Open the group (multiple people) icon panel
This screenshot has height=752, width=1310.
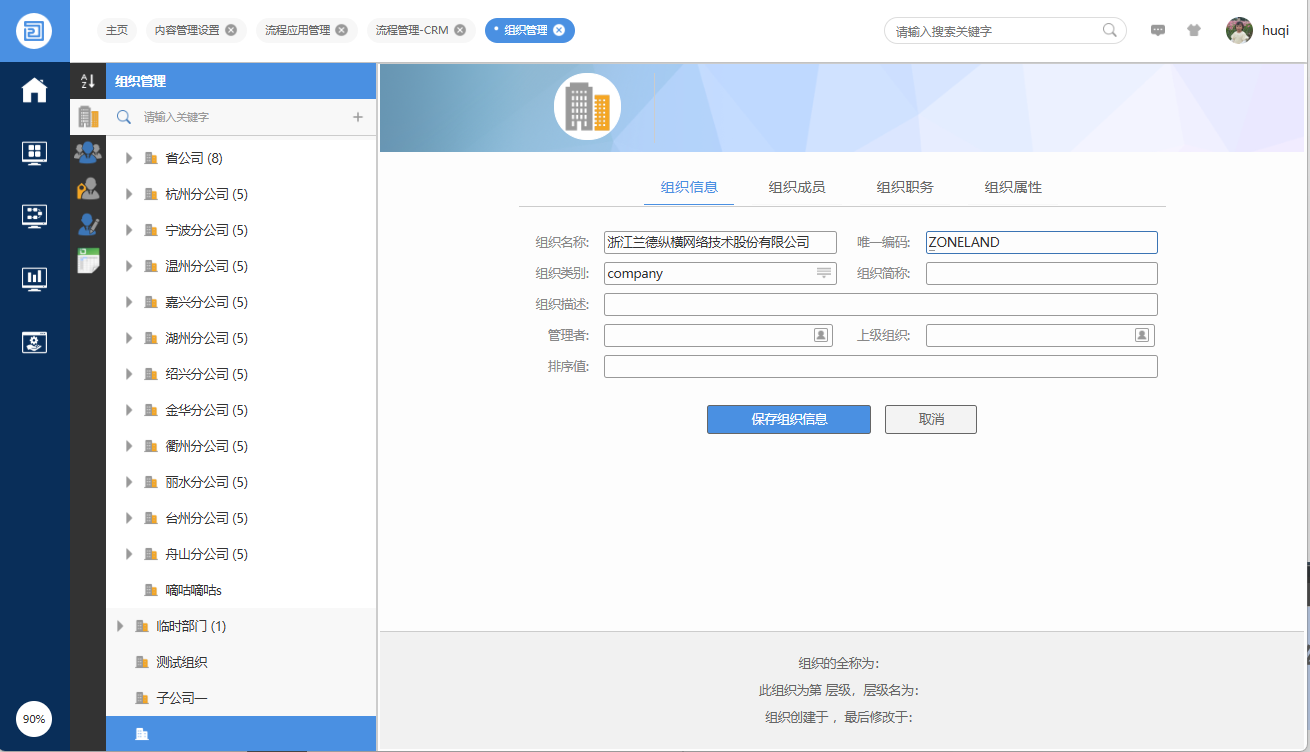point(88,152)
